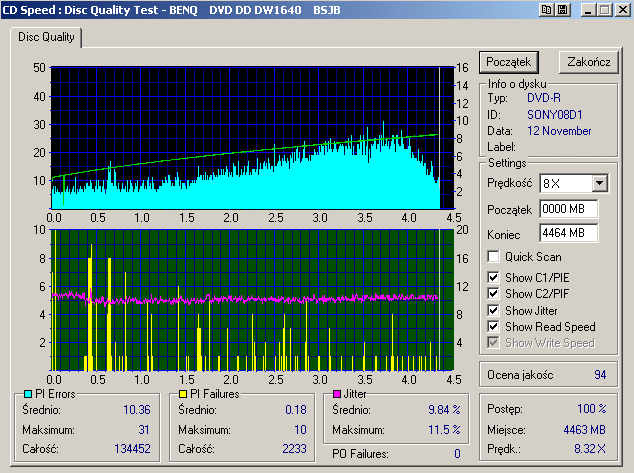Click PI Failures maximum value 10
Screen dimensions: 634x473
coord(300,429)
